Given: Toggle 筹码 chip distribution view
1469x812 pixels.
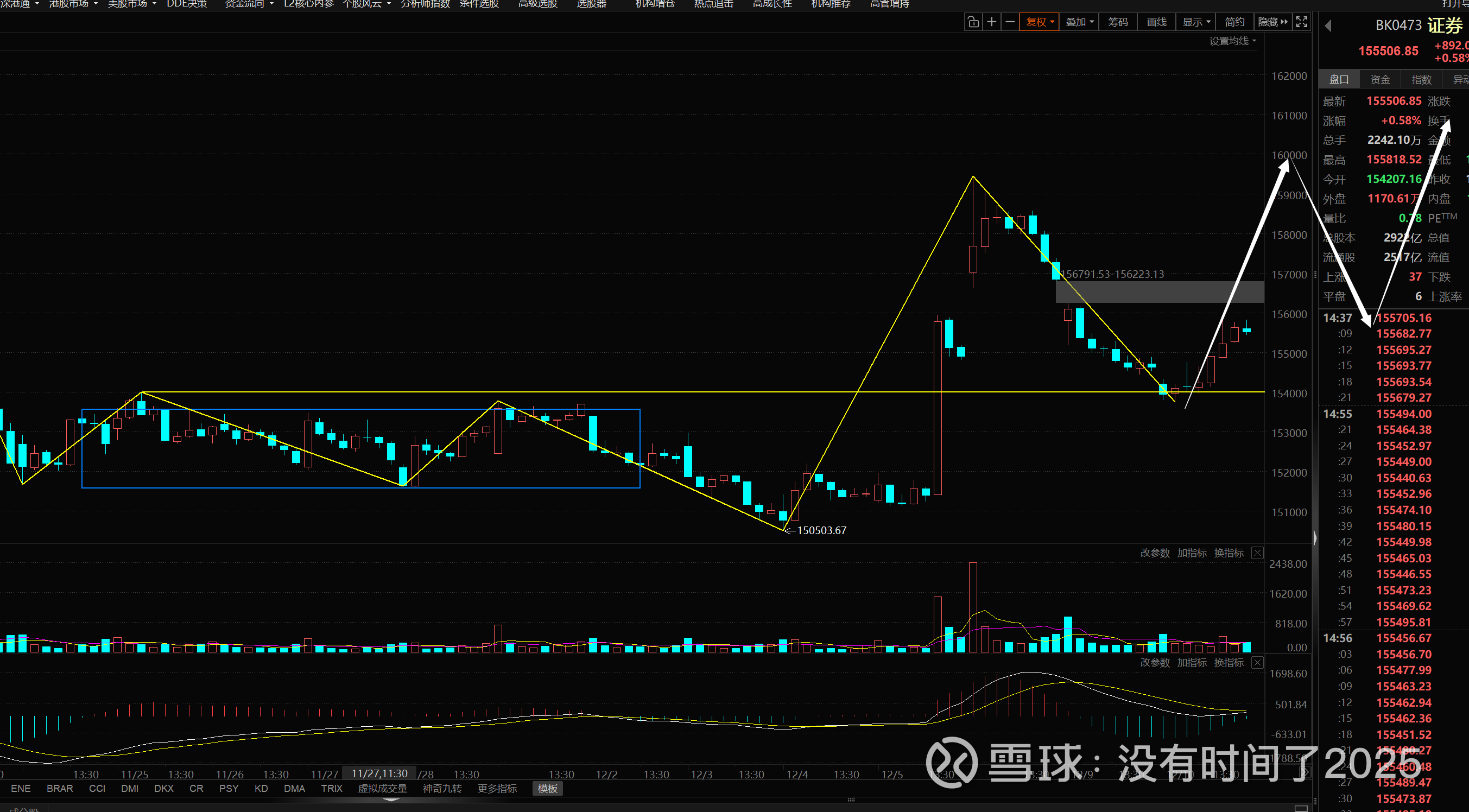Looking at the screenshot, I should 1118,22.
